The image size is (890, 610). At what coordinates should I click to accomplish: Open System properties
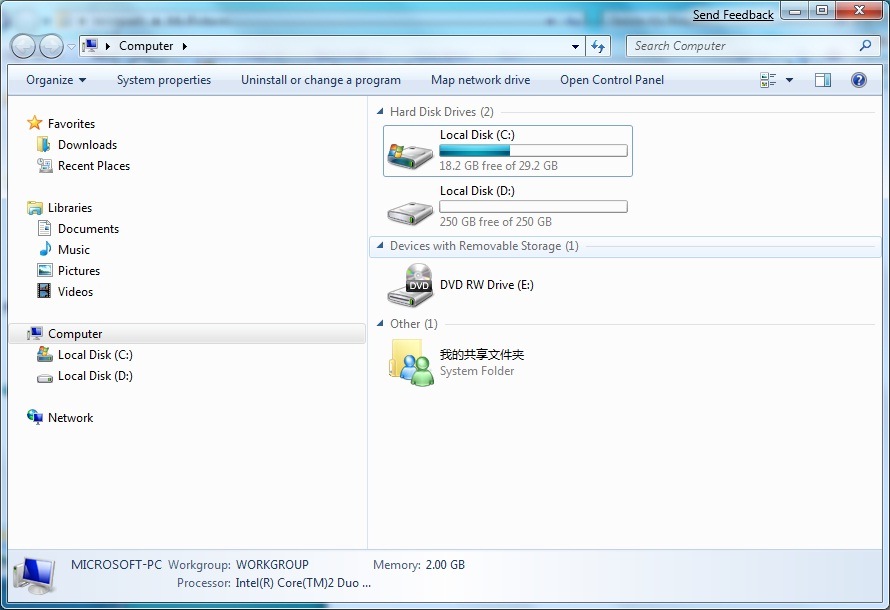[163, 80]
